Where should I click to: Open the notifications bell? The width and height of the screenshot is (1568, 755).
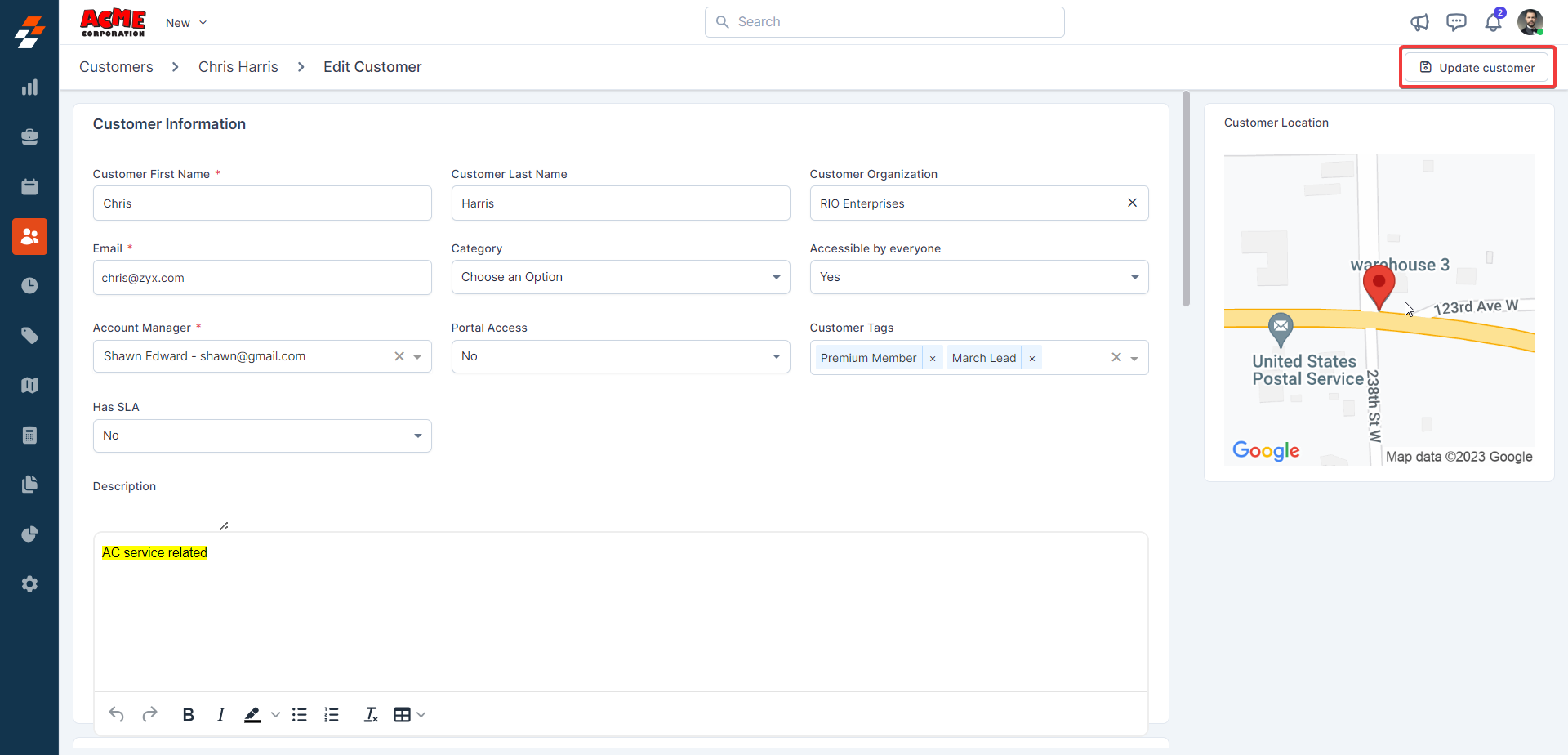click(x=1493, y=22)
